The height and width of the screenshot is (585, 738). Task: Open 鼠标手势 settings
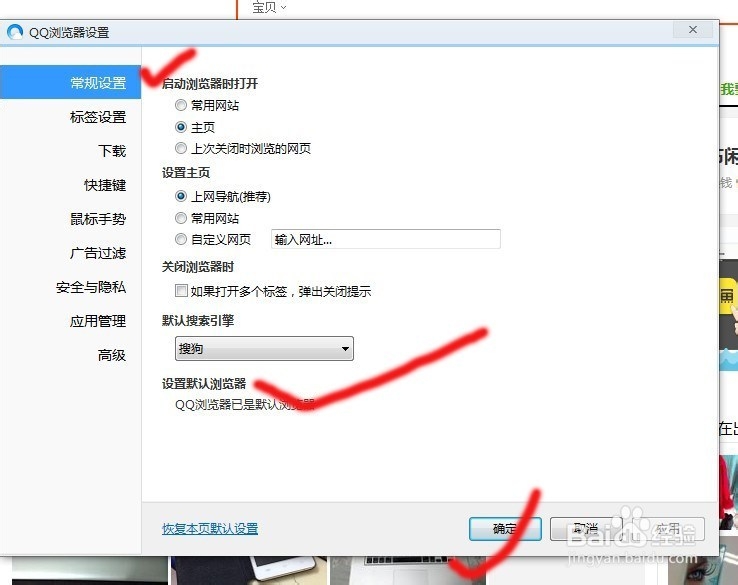click(98, 219)
